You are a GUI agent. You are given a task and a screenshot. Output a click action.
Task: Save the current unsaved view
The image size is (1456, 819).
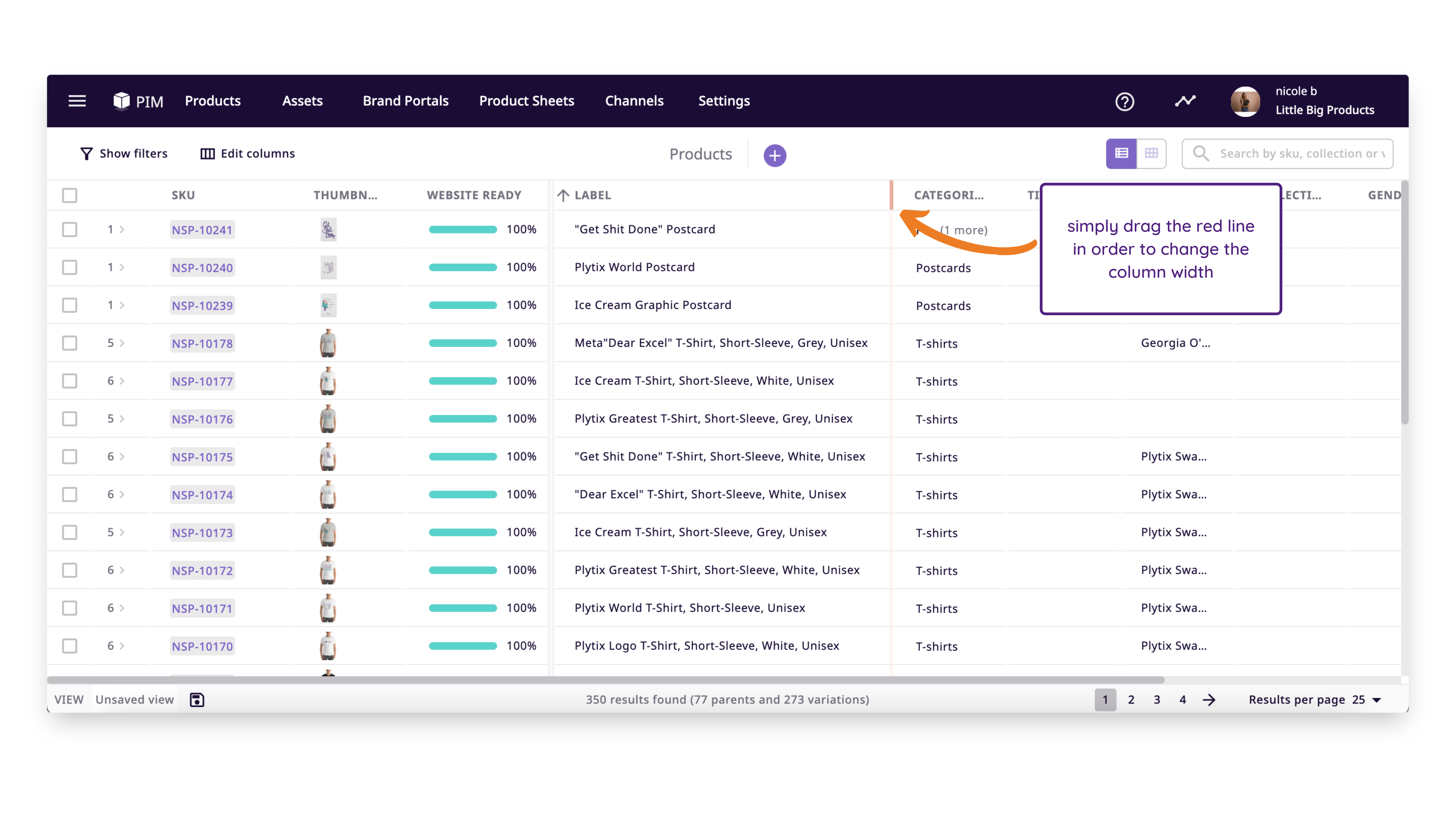click(x=197, y=700)
